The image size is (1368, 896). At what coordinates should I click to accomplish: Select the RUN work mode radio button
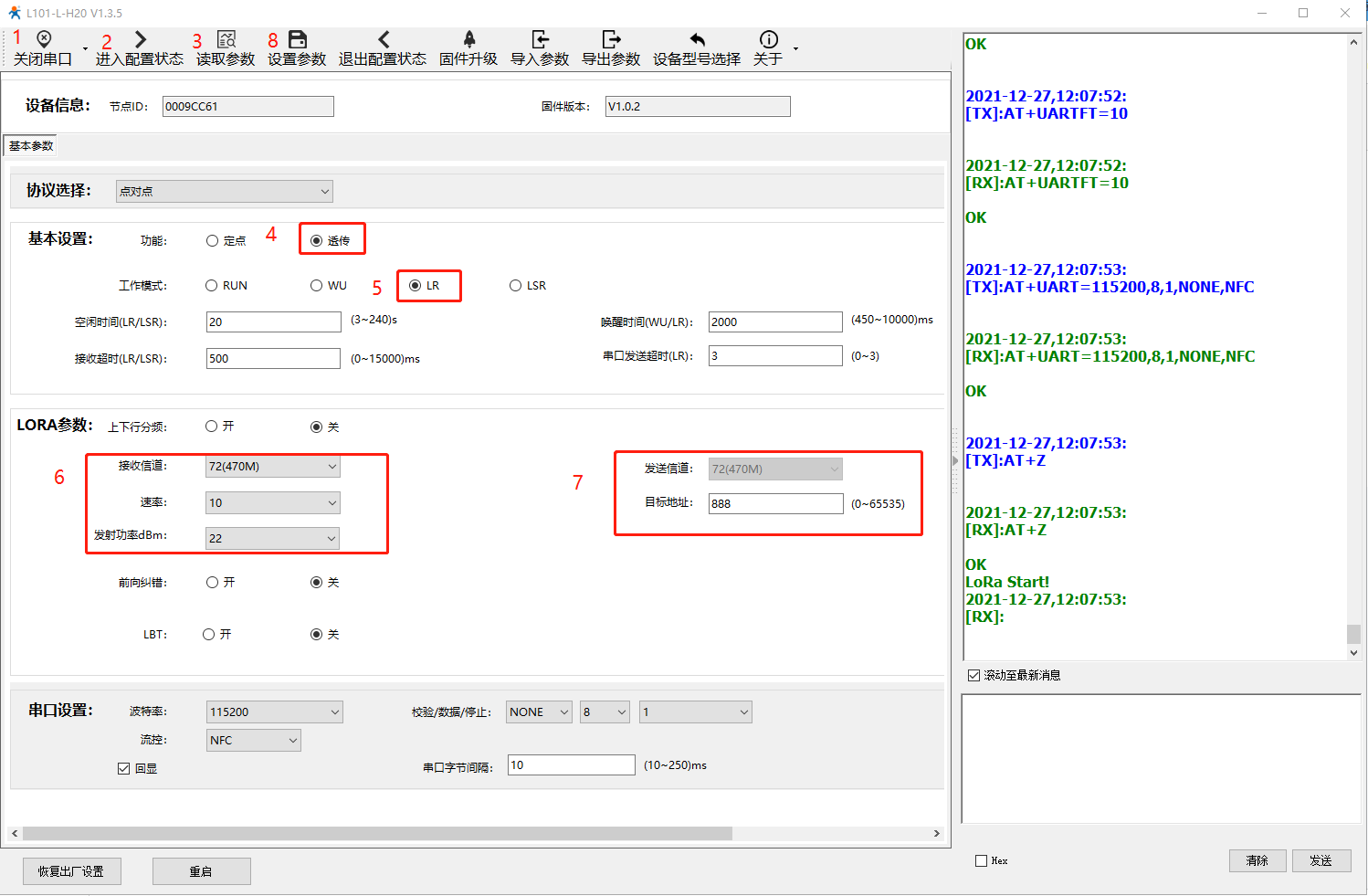(212, 286)
